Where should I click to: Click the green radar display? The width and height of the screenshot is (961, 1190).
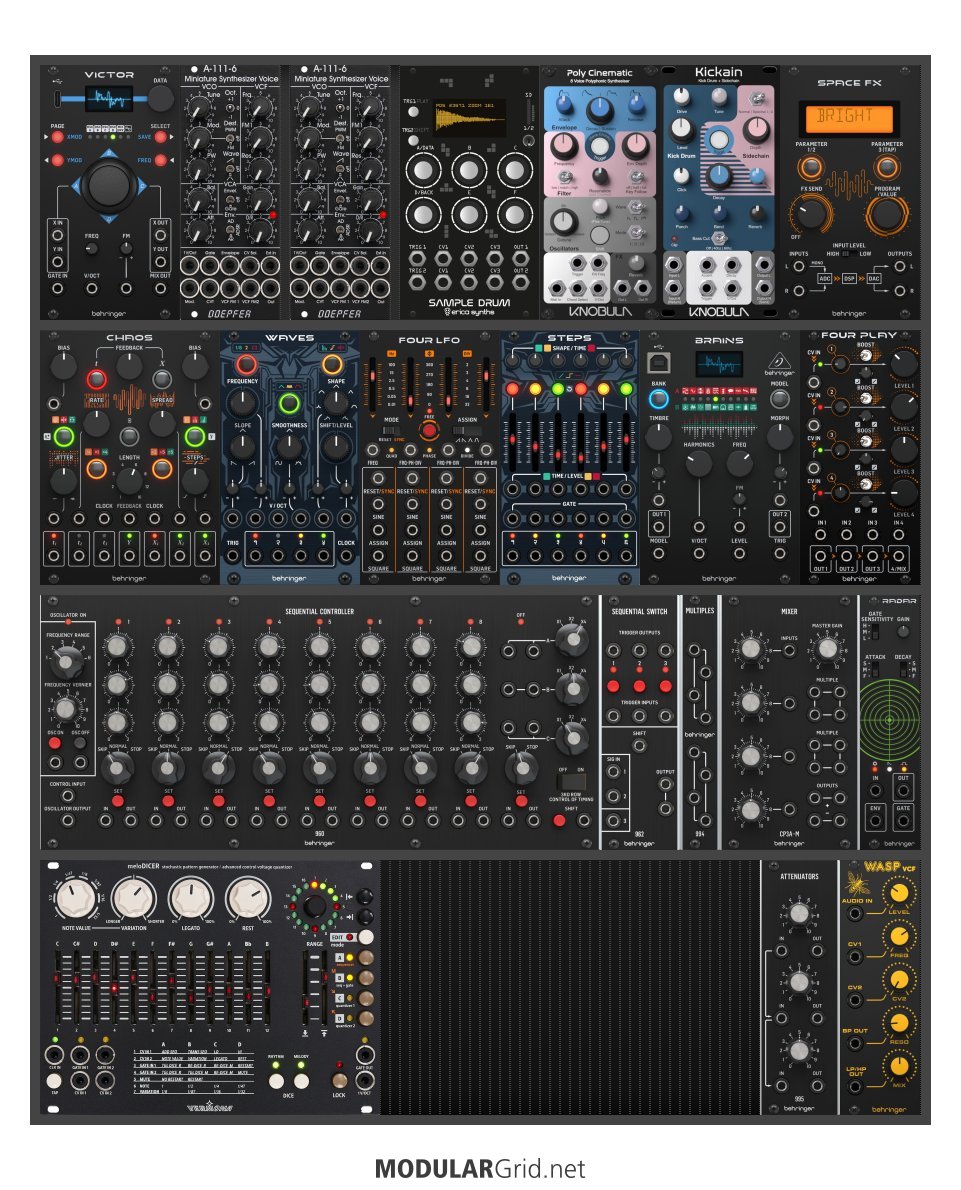888,718
